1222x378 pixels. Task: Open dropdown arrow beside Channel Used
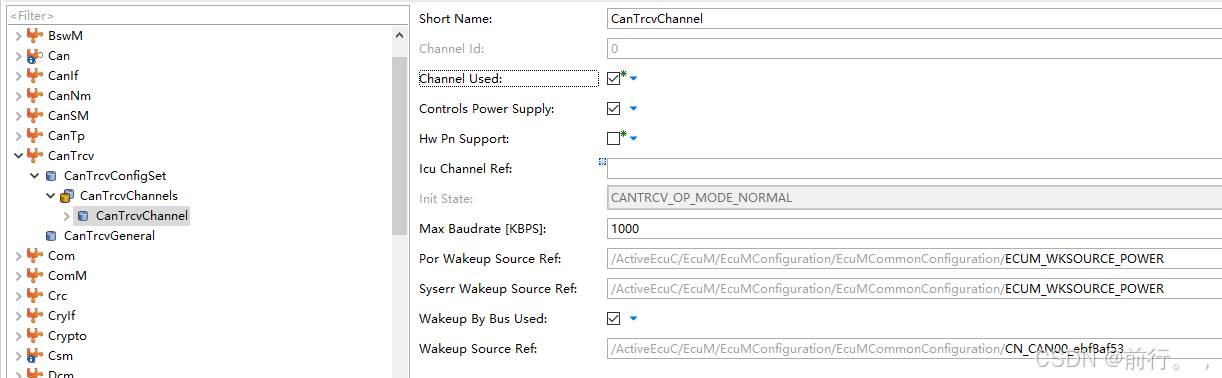[634, 79]
